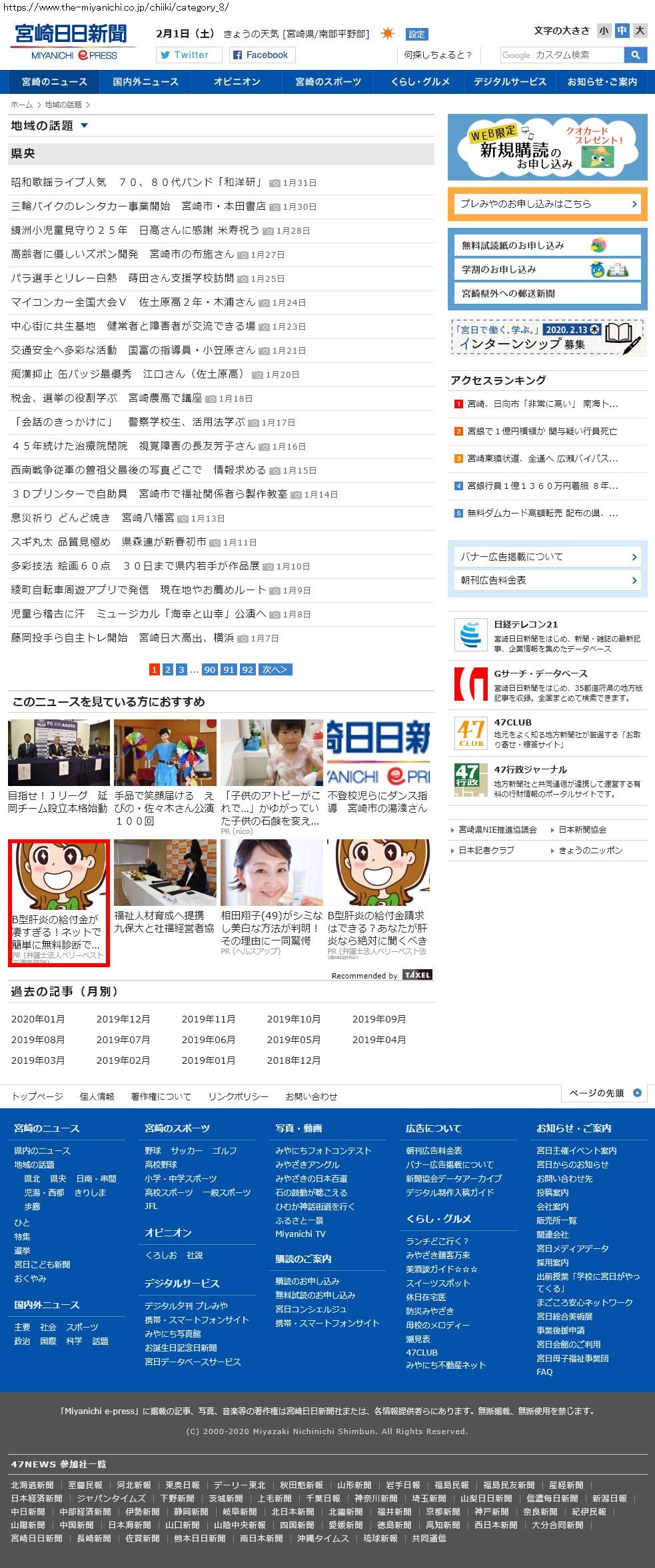Open the WEB限定 新規購読 banner
The width and height of the screenshot is (655, 1568).
tap(547, 147)
